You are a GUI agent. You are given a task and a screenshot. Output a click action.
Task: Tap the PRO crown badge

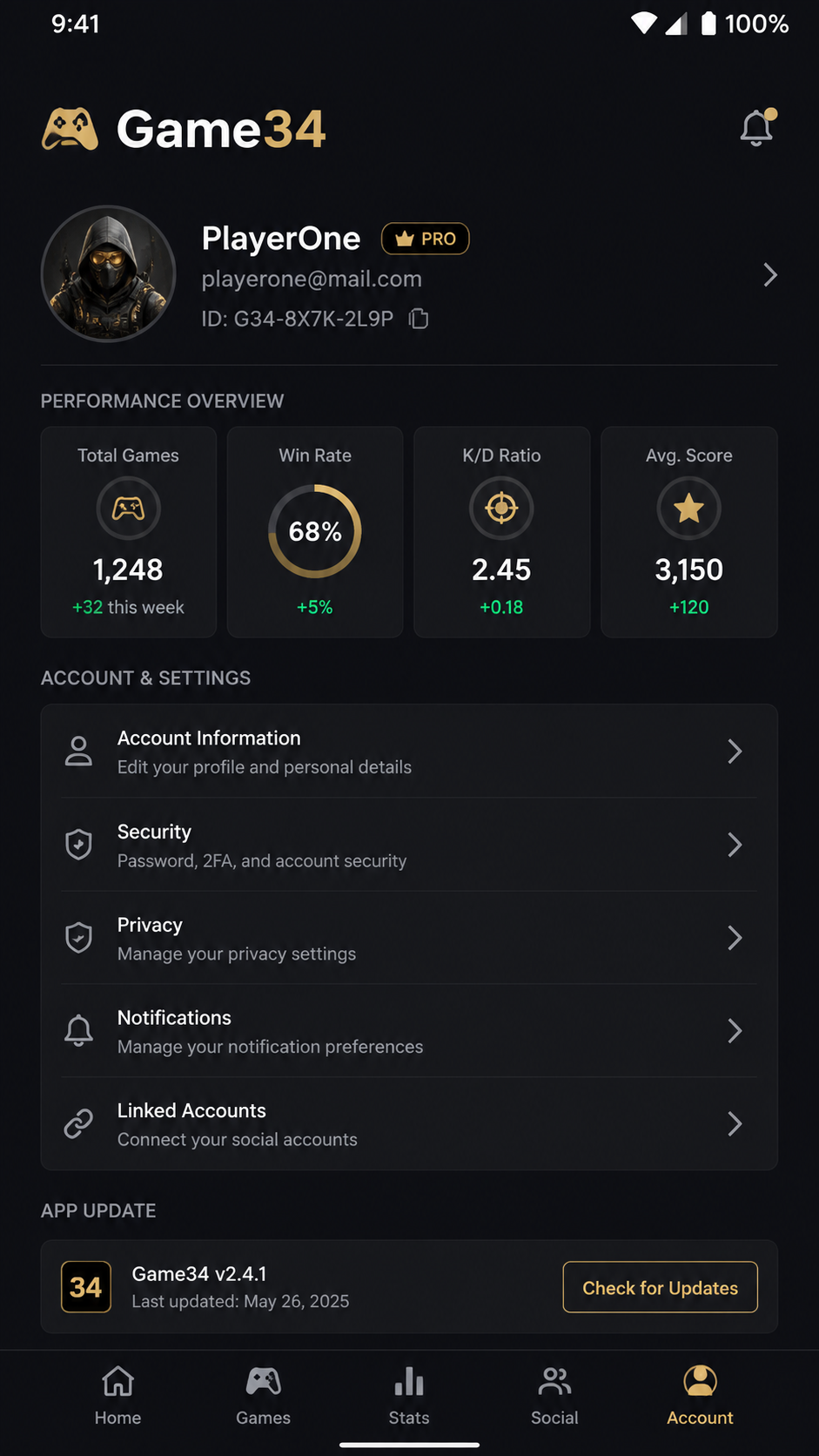click(x=426, y=239)
